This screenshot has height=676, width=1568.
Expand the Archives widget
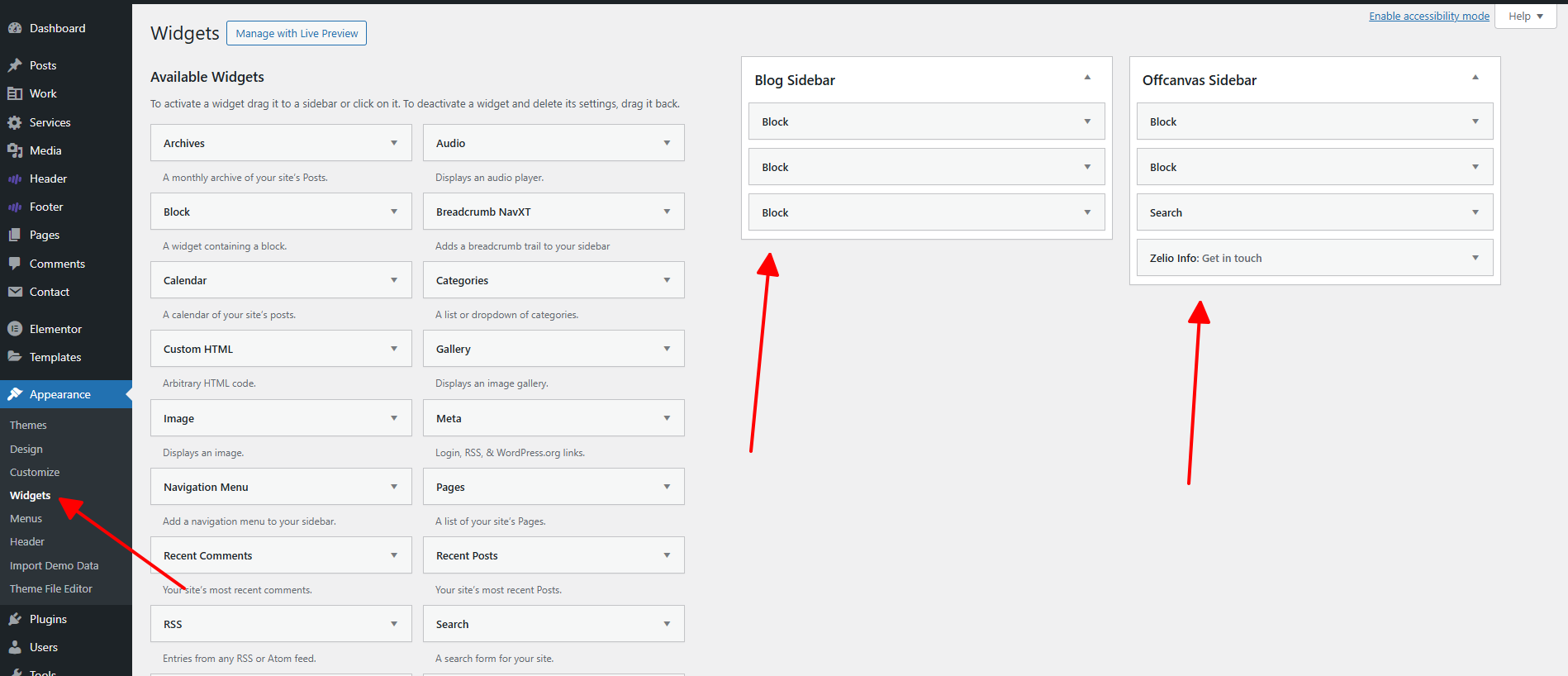tap(394, 143)
